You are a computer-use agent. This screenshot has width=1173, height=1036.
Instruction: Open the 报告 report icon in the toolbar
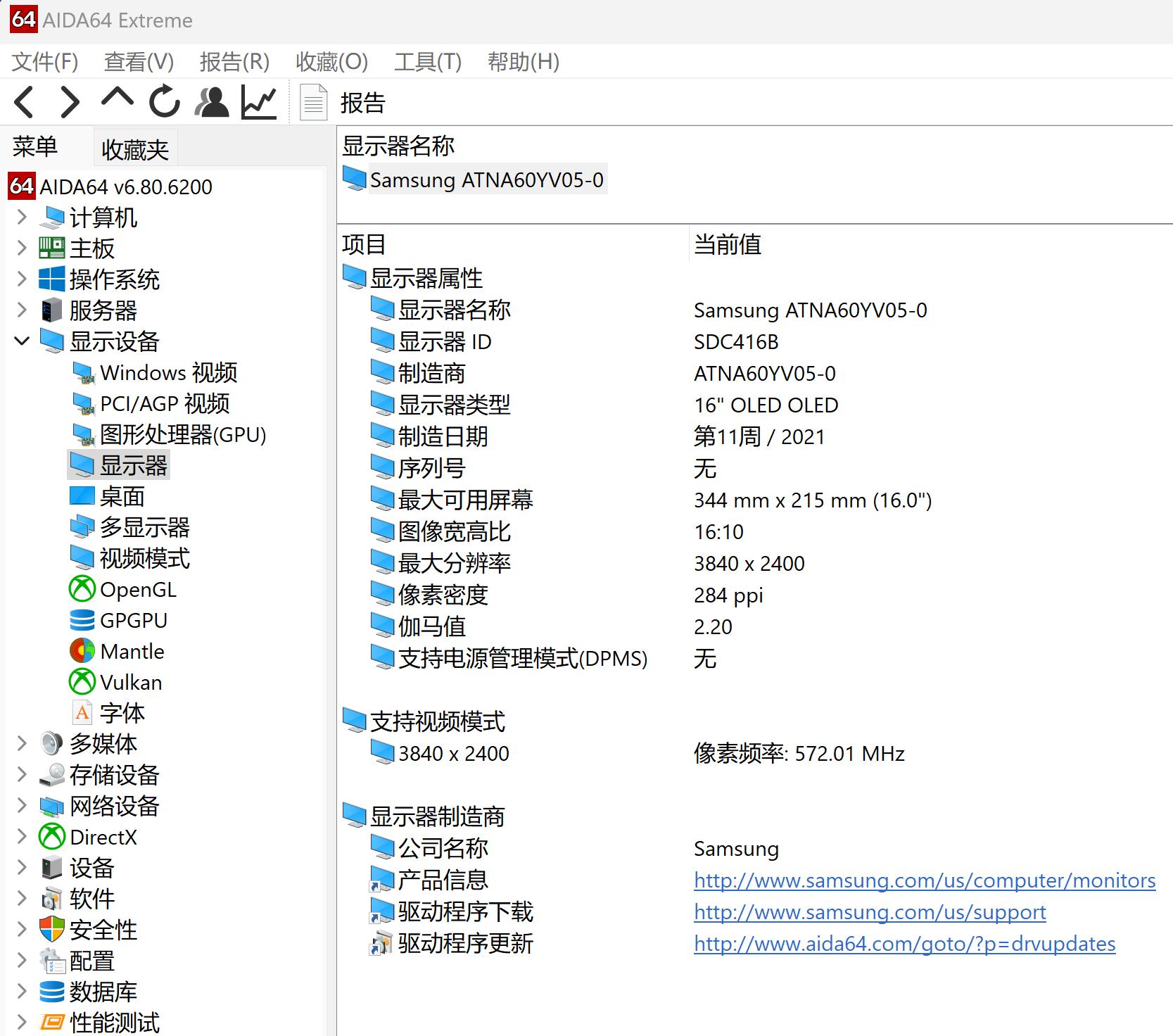tap(312, 101)
